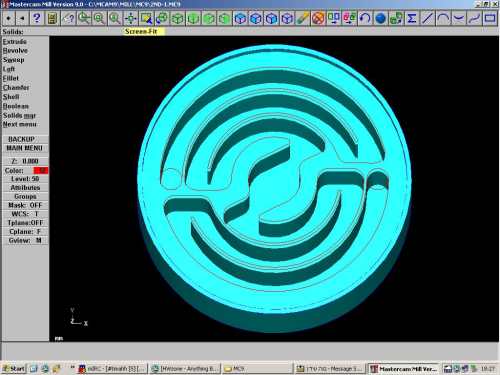Image resolution: width=500 pixels, height=375 pixels.
Task: Open Help with the question mark icon
Action: 36,18
